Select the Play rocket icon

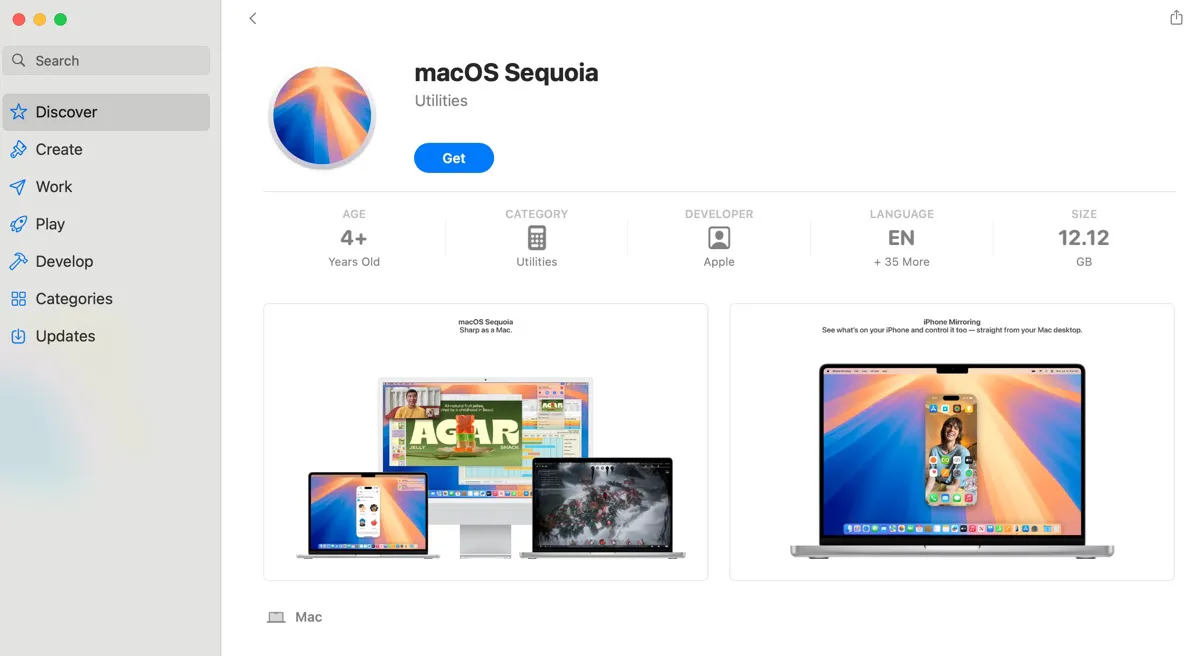[18, 224]
